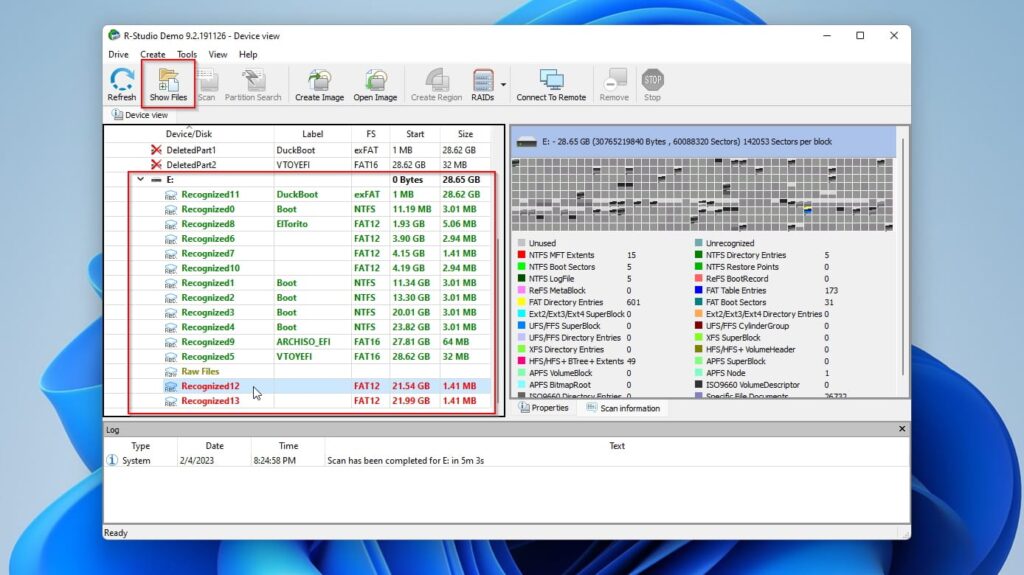Click the Label column header
Image resolution: width=1024 pixels, height=575 pixels.
click(x=312, y=134)
